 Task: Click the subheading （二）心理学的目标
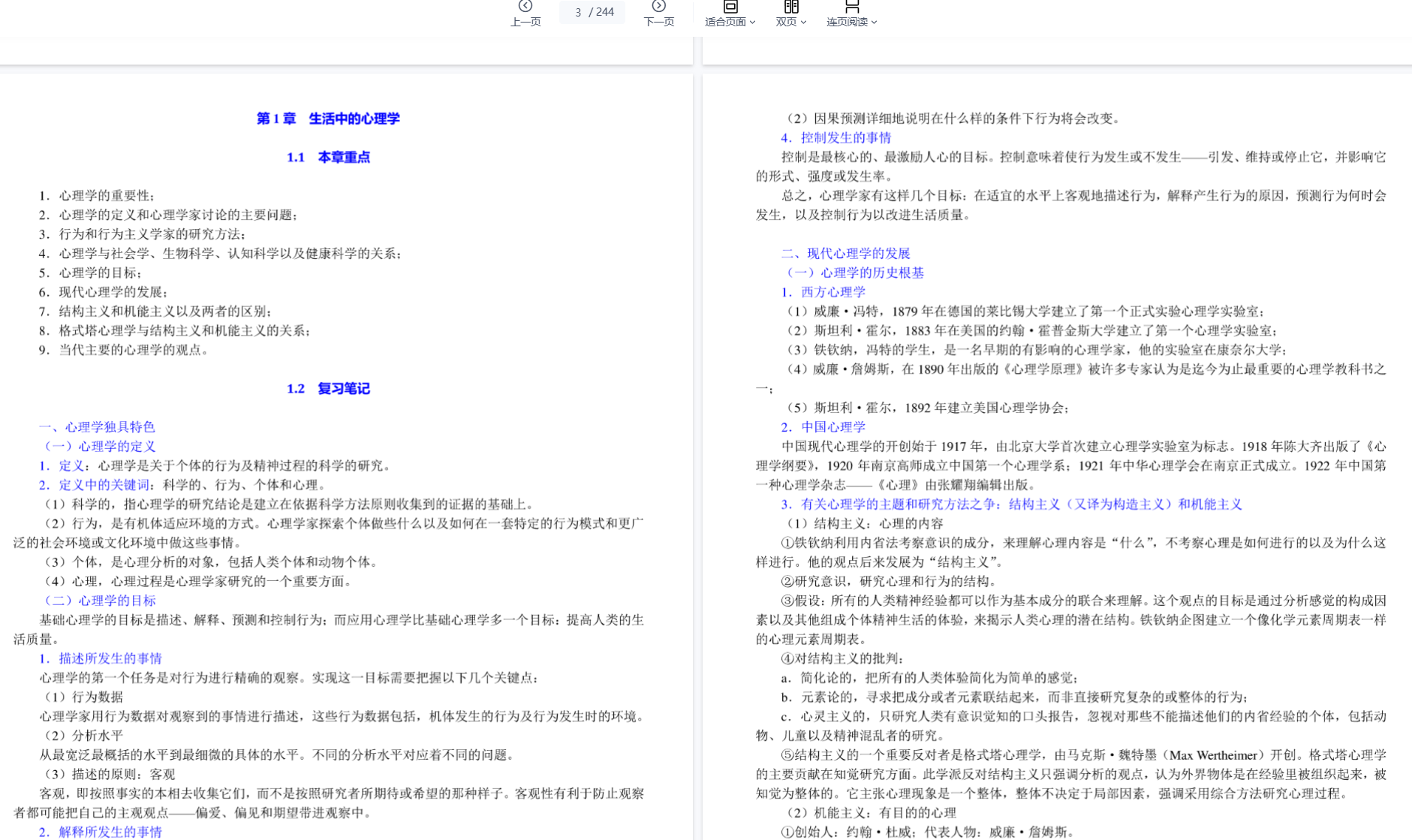pos(98,601)
